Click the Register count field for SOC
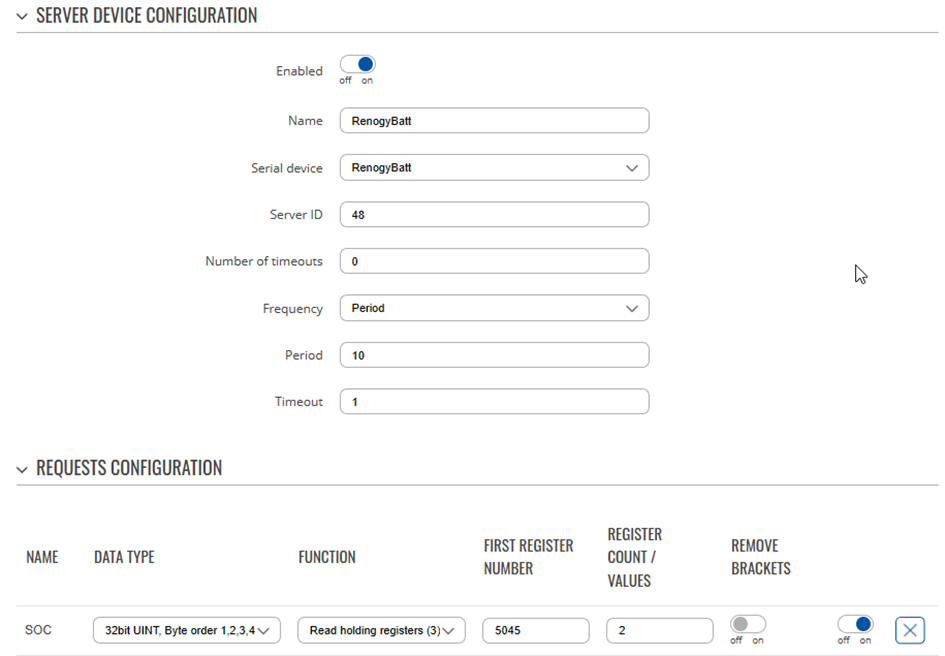945x656 pixels. pos(660,631)
